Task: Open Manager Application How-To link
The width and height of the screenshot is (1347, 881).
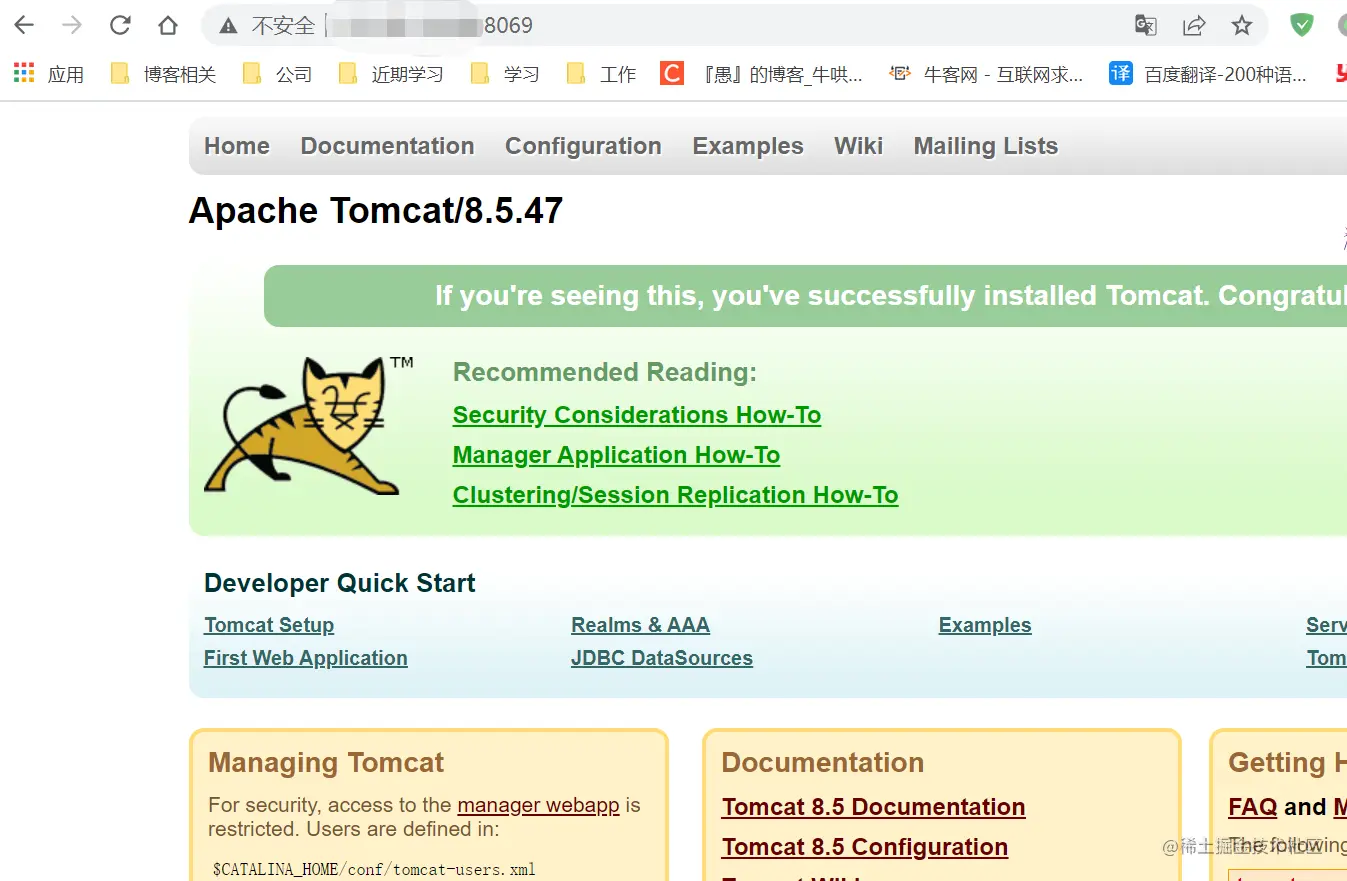Action: 616,455
